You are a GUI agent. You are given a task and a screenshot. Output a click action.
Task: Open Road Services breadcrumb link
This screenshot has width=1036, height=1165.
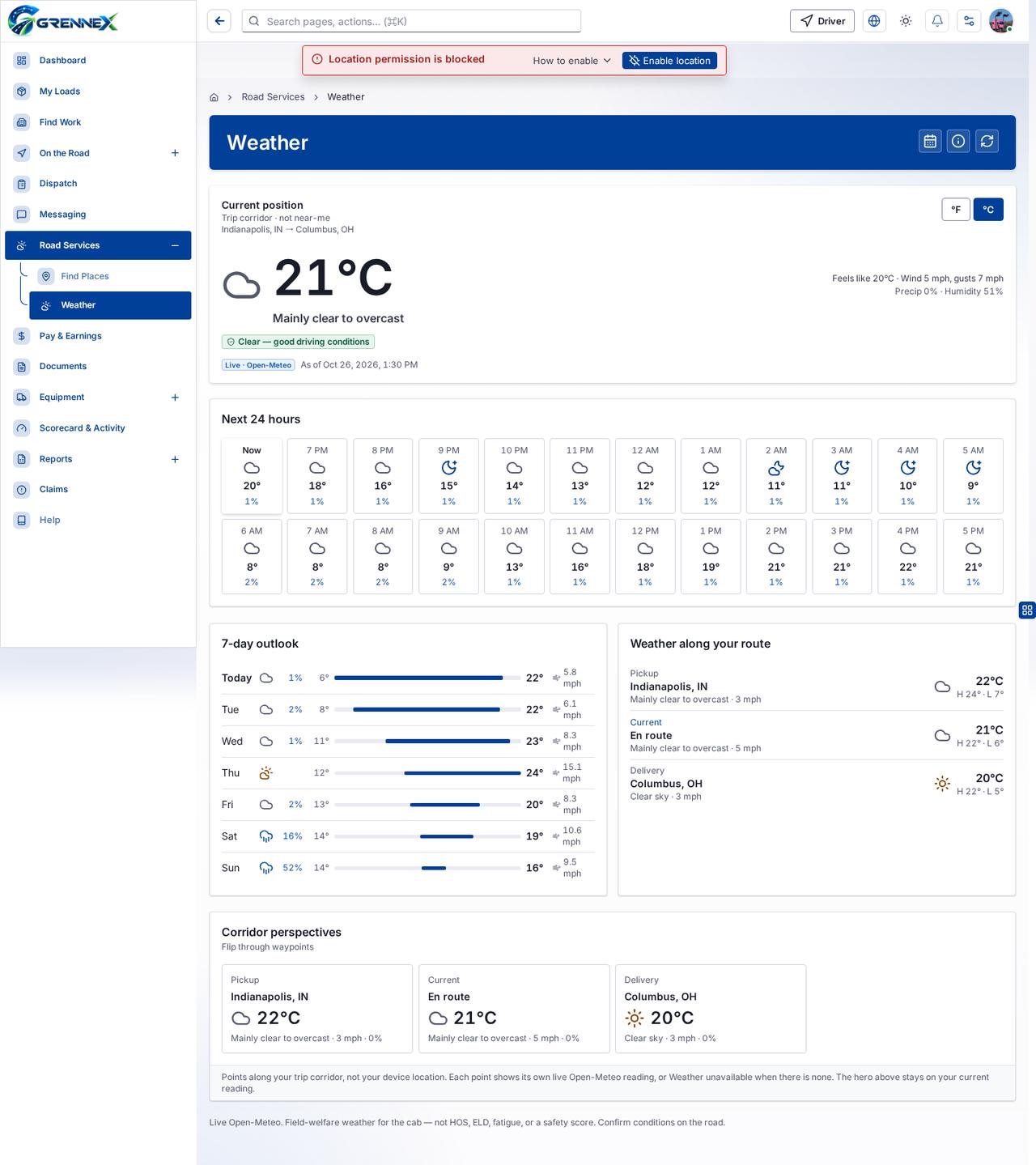273,97
